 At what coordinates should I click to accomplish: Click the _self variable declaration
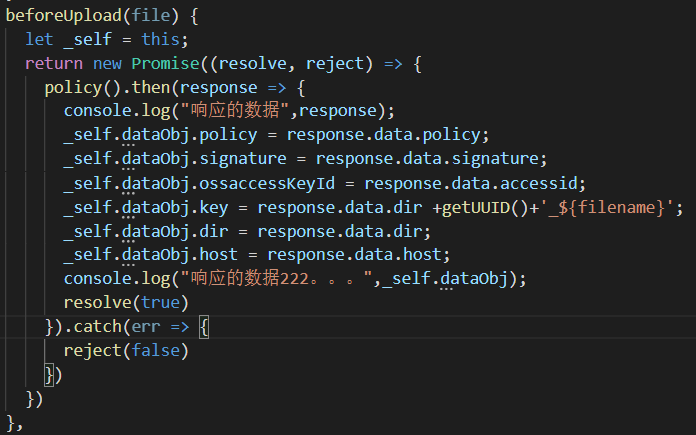point(88,40)
